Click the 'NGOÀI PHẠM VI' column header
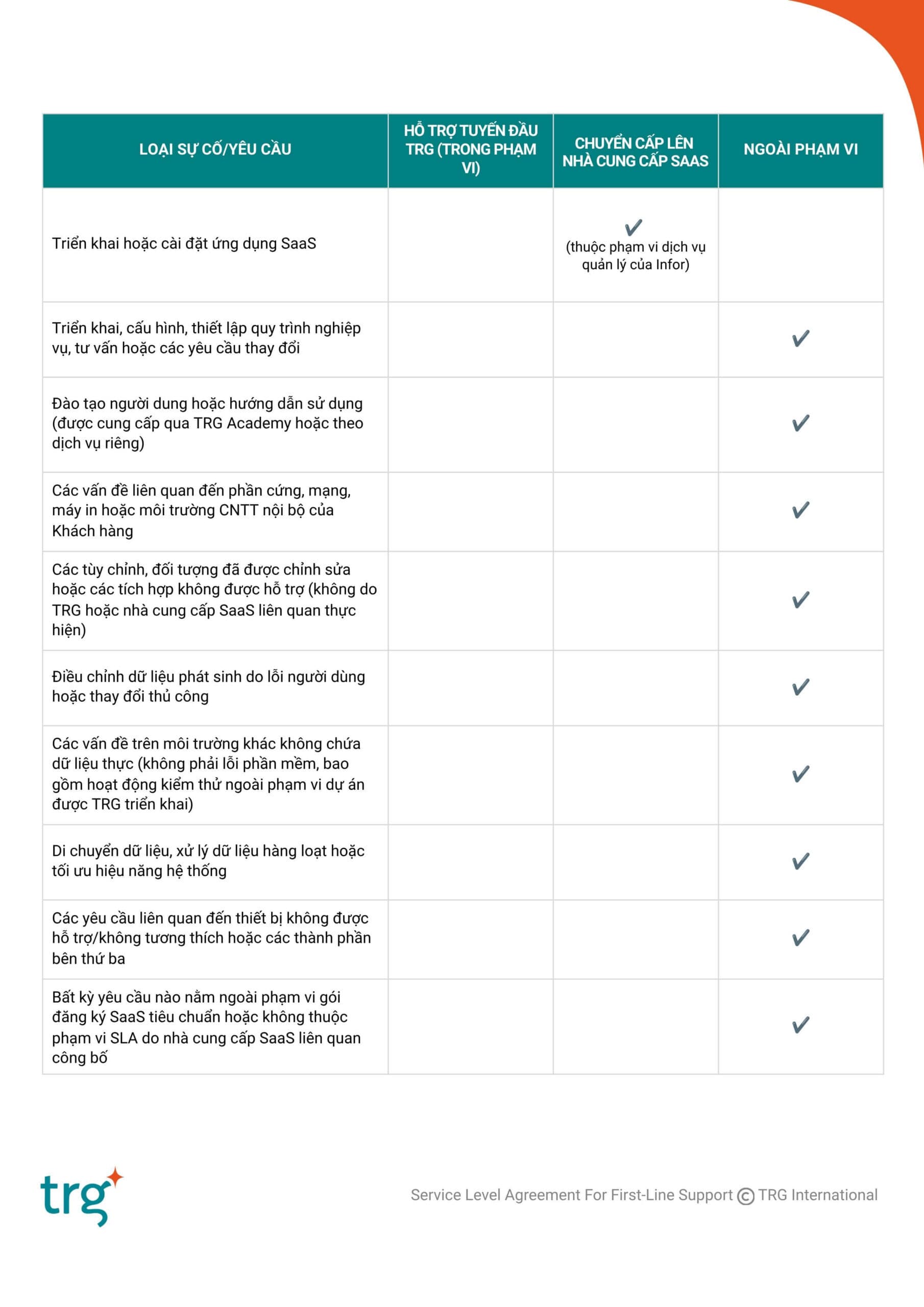This screenshot has width=924, height=1307. click(800, 149)
